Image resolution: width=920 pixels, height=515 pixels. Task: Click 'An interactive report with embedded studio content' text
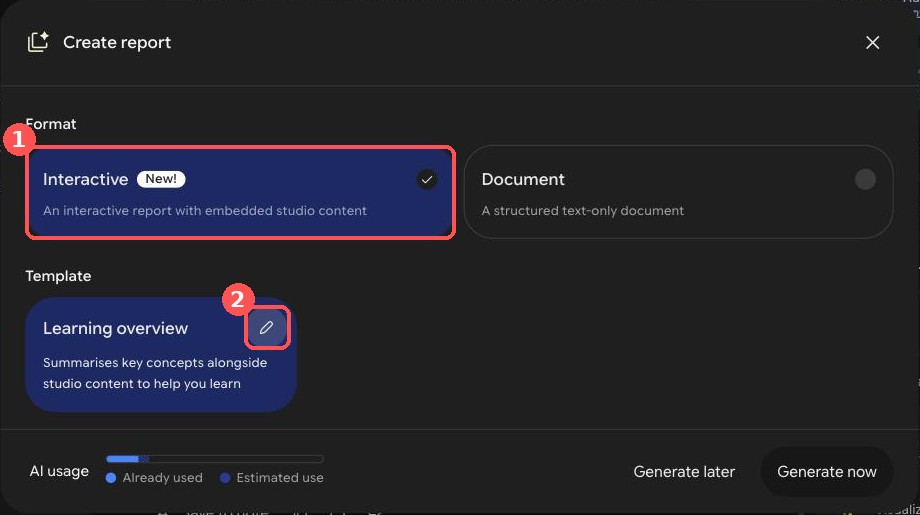click(205, 211)
